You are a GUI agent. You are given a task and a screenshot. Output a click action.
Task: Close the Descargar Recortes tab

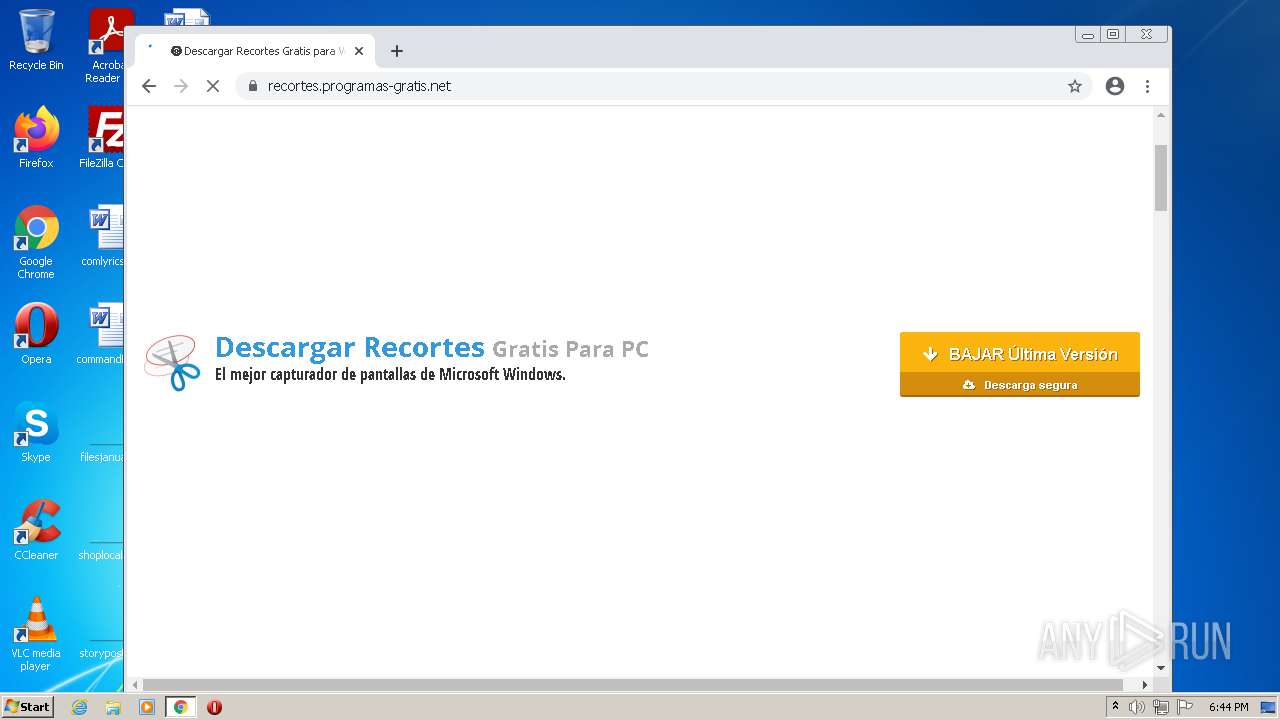click(359, 51)
